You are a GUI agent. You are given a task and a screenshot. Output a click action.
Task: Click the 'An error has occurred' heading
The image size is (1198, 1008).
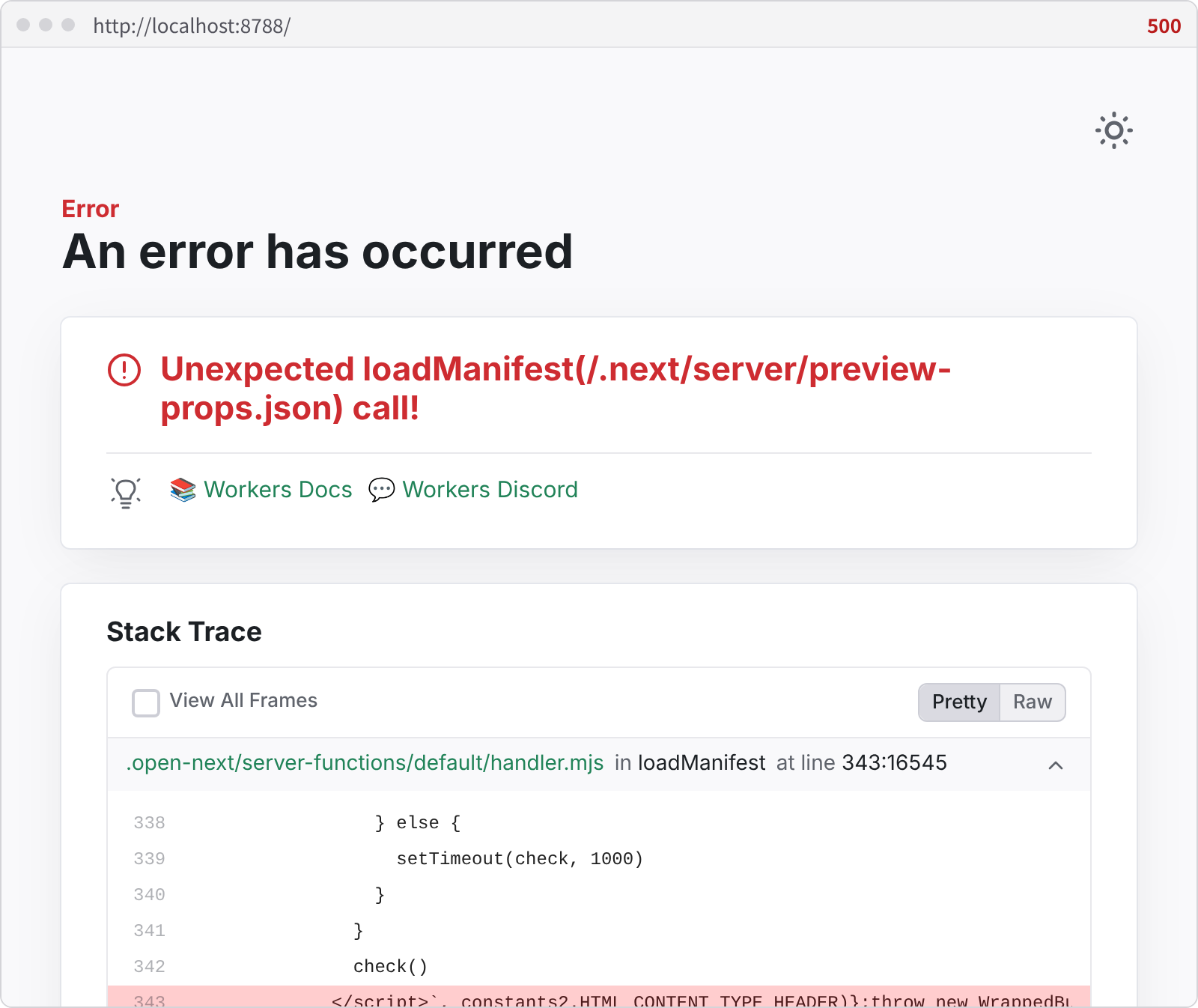tap(317, 251)
